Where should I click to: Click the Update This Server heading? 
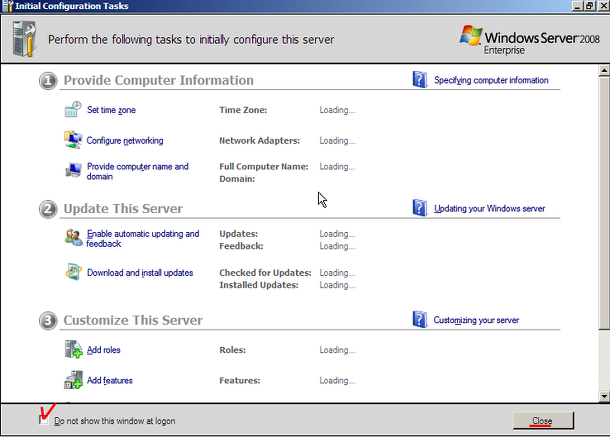click(x=123, y=209)
